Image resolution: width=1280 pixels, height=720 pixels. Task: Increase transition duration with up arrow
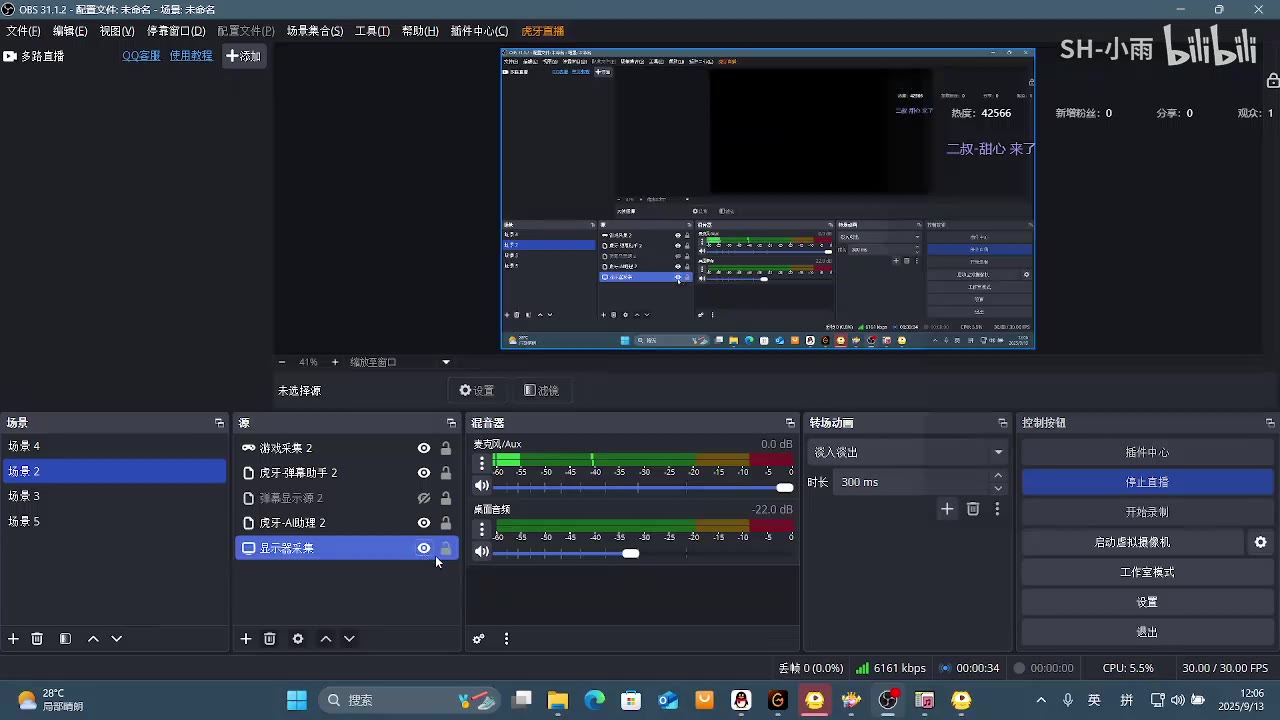pos(998,476)
